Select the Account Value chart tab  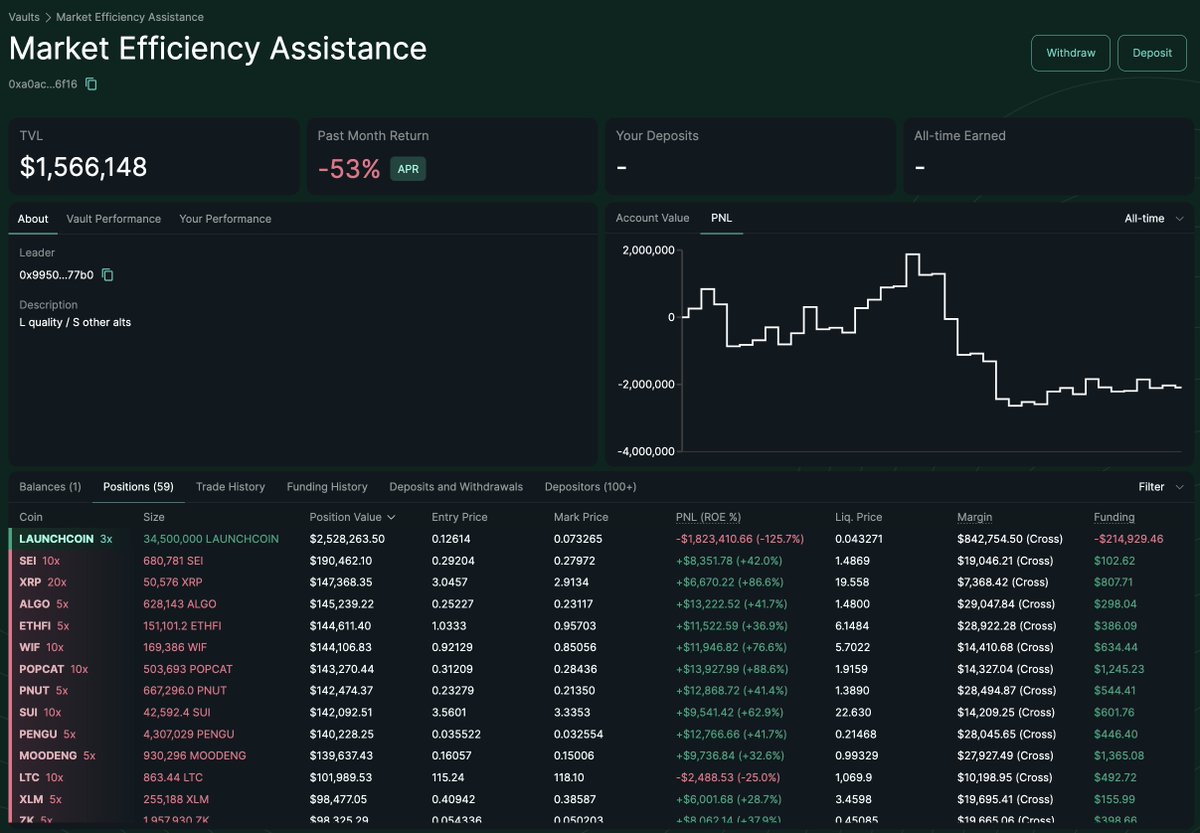[x=655, y=218]
